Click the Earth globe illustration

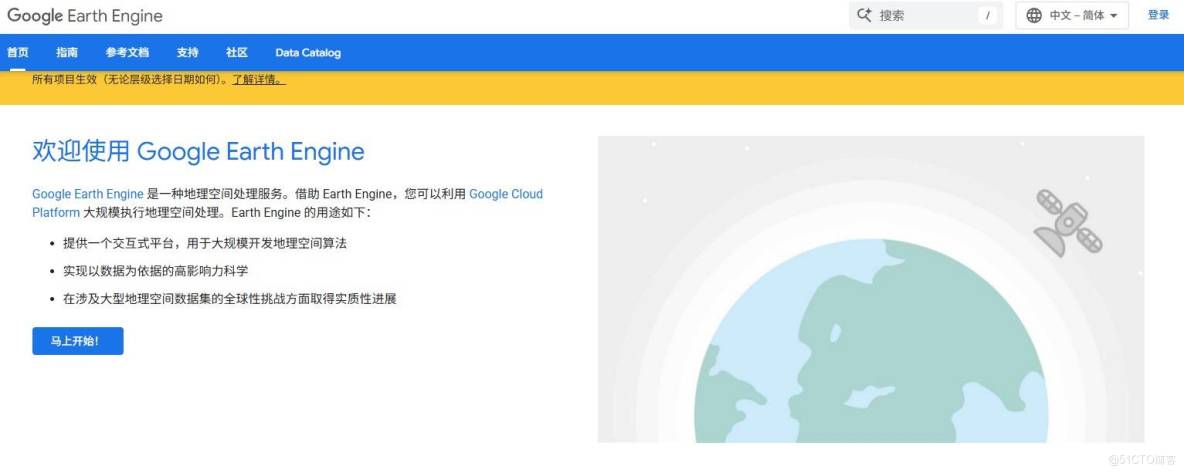[871, 340]
